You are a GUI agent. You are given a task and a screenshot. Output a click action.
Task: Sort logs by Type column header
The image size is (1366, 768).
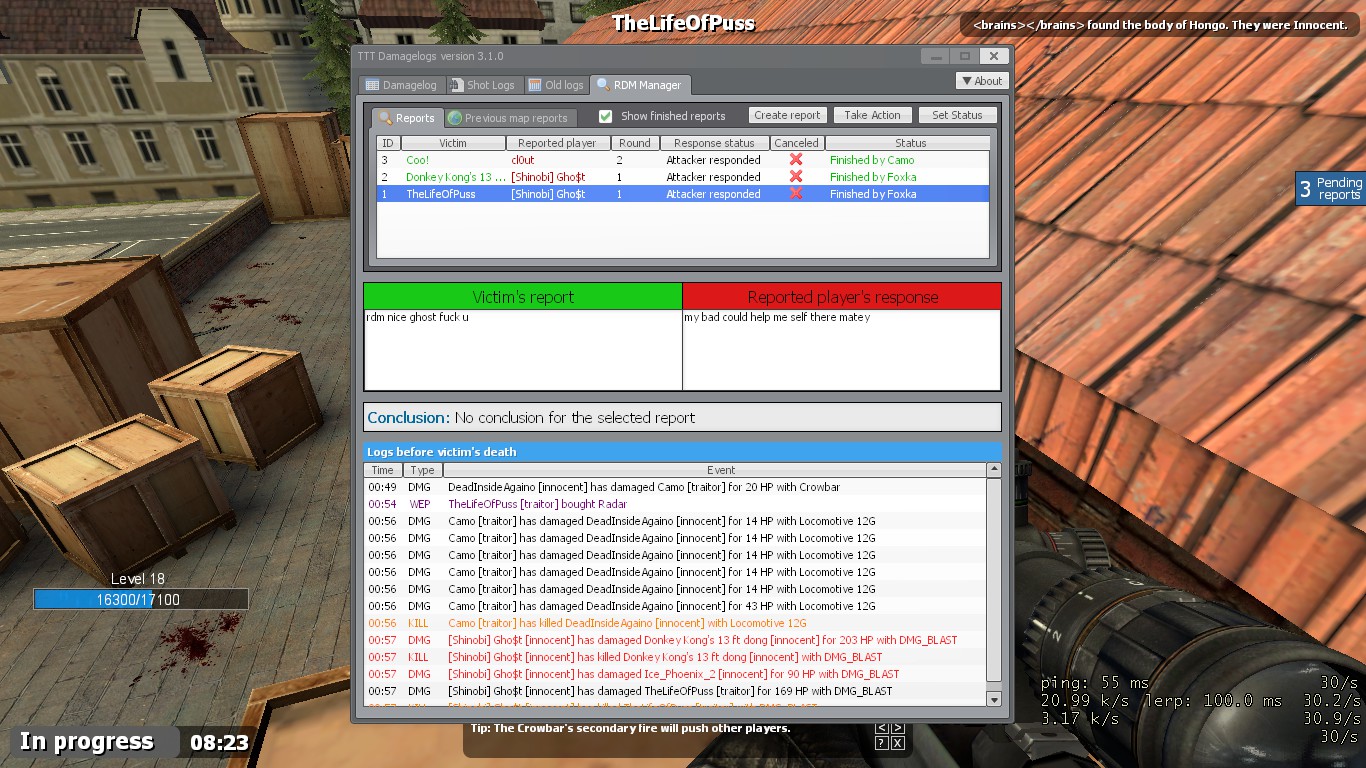(422, 470)
